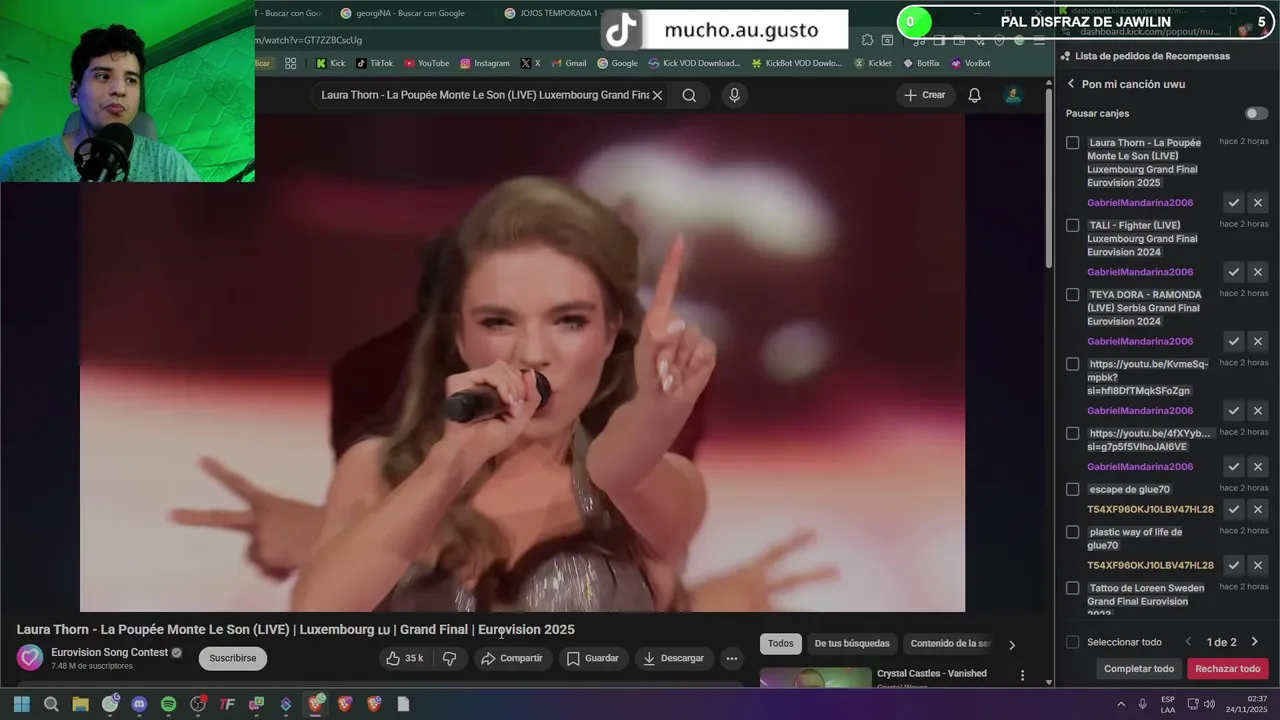
Task: Check TEYA DORA - RAMONDA request checkbox
Action: 1072,295
